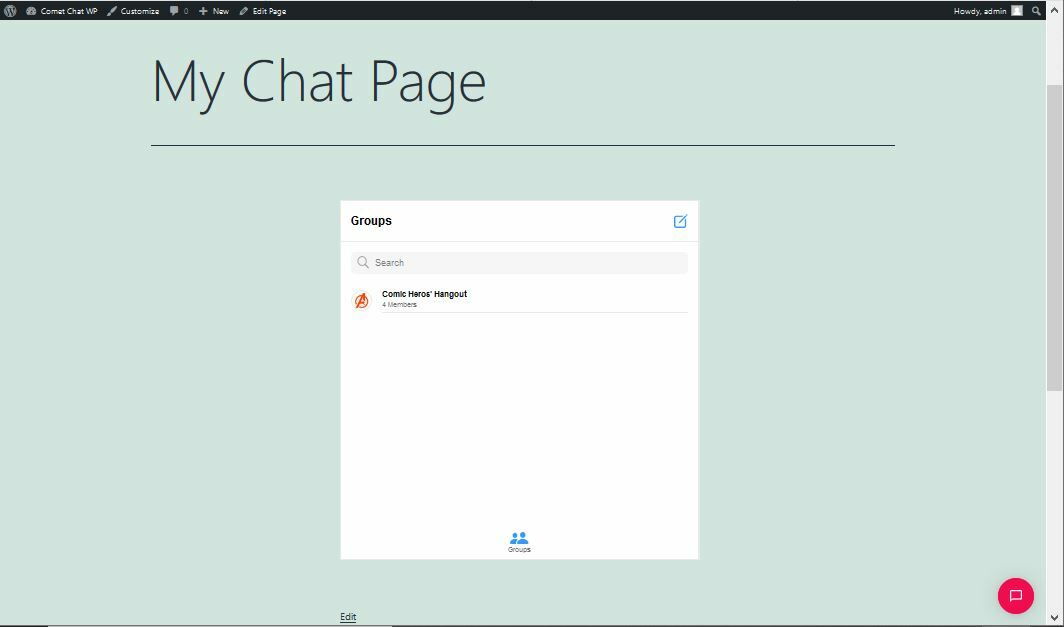Screen dimensions: 1064x627
Task: Open the Comet Chat WP site menu
Action: [62, 11]
